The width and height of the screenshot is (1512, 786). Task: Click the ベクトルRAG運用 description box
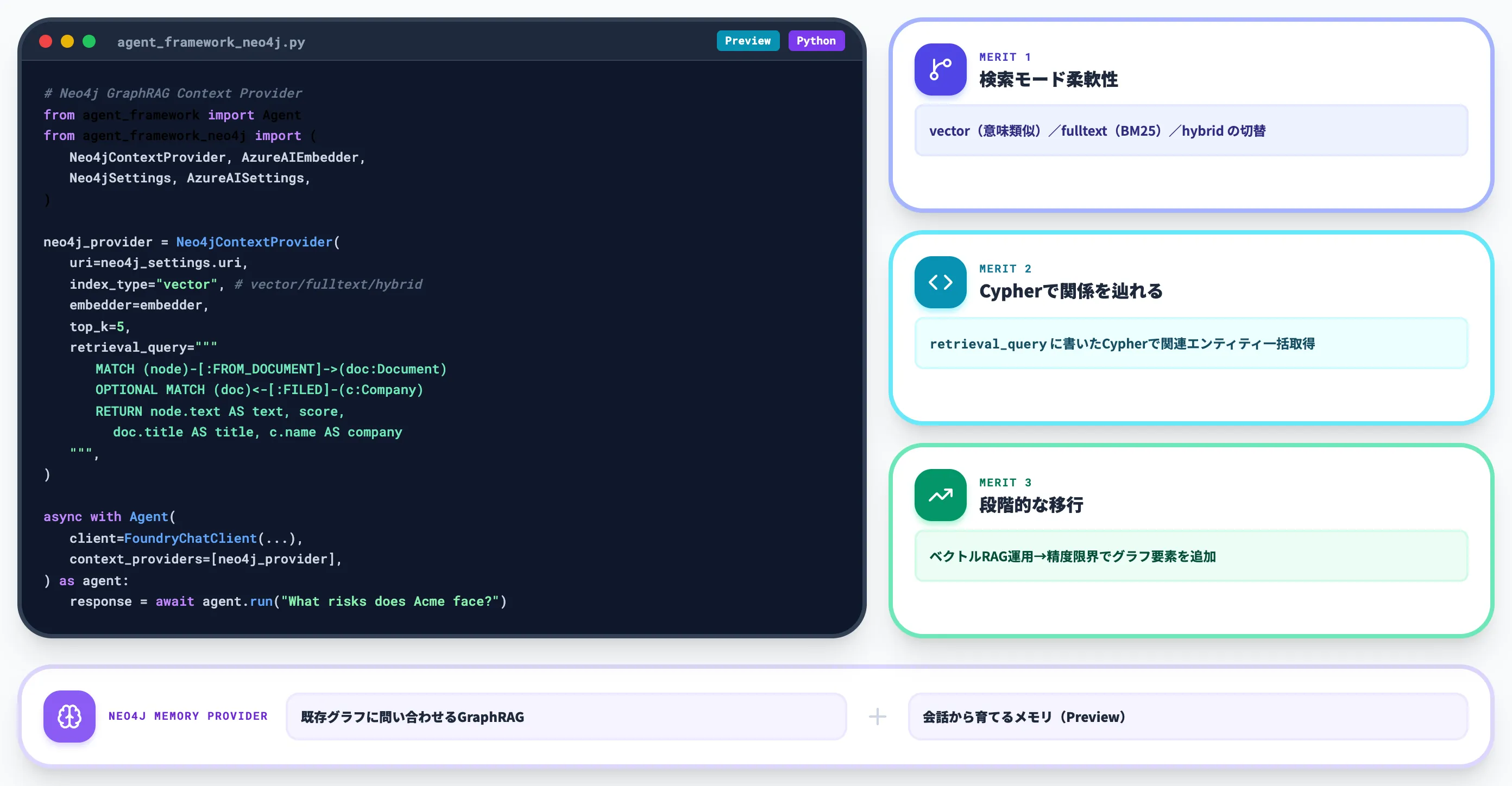pos(1191,556)
